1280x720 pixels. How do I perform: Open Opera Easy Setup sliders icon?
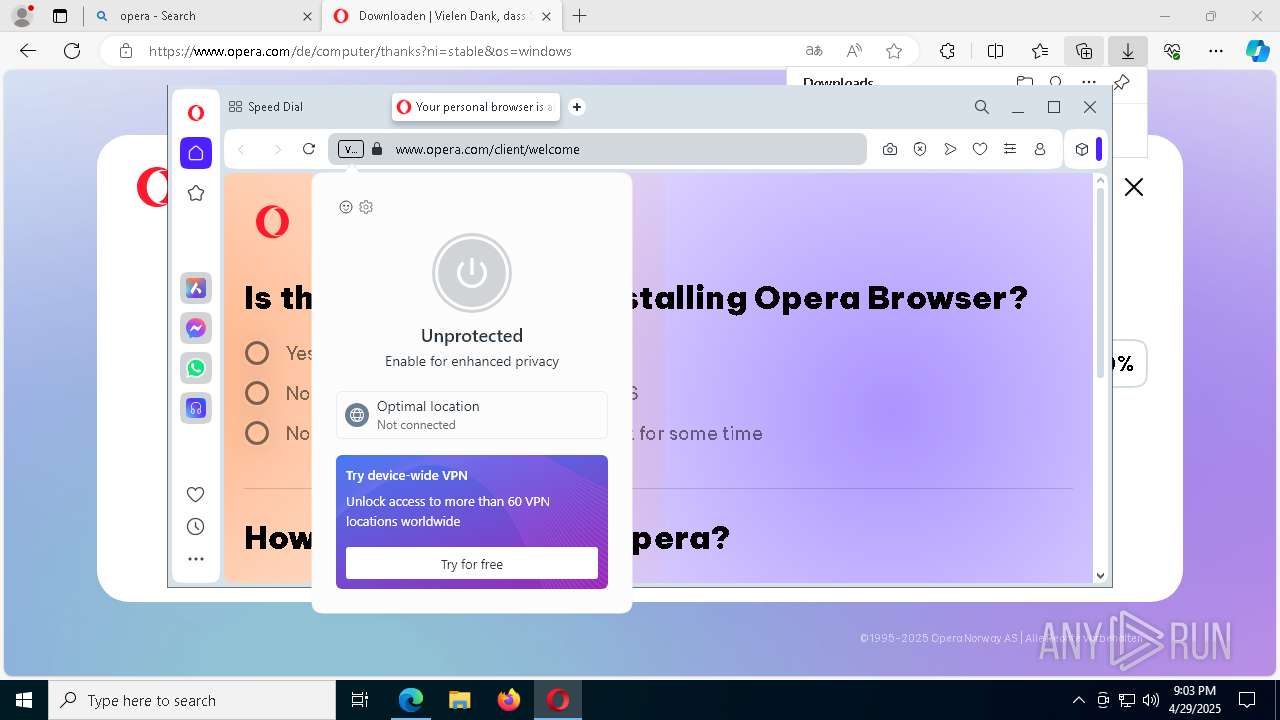click(x=1010, y=149)
